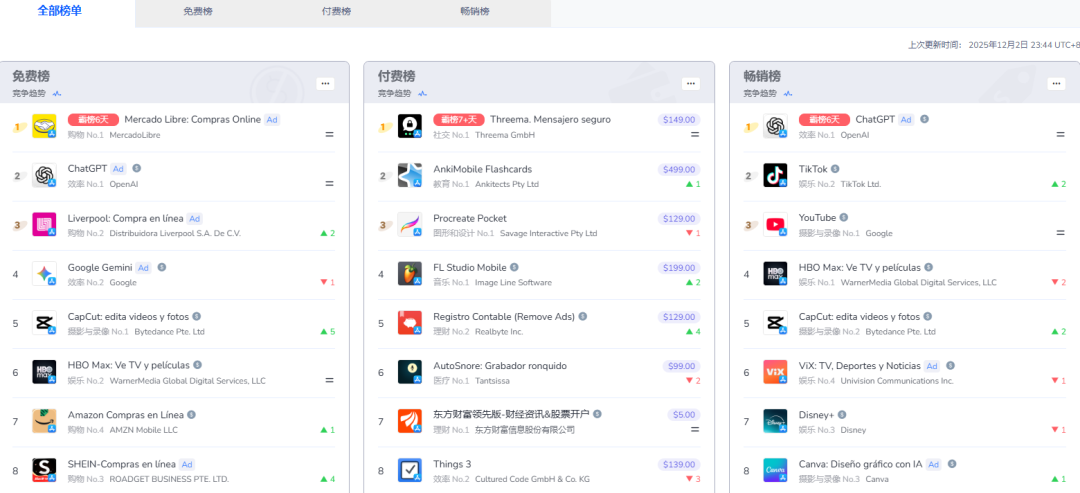Click the CapCut icon in the free chart

pos(44,323)
